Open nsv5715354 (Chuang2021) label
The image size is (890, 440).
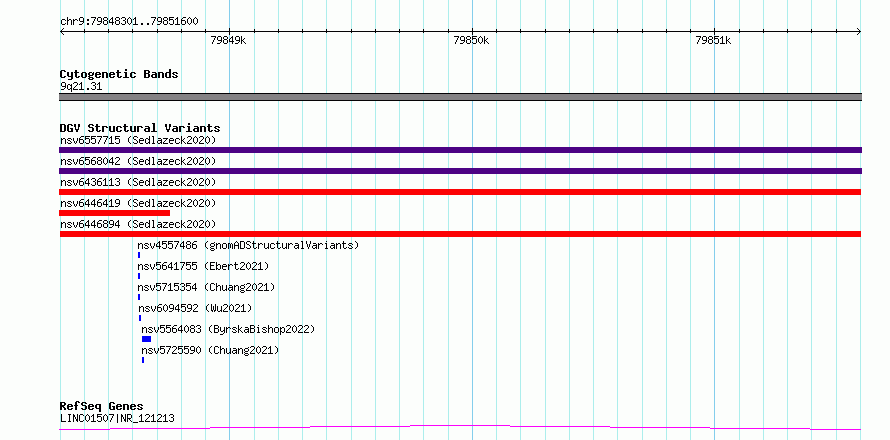(x=206, y=287)
